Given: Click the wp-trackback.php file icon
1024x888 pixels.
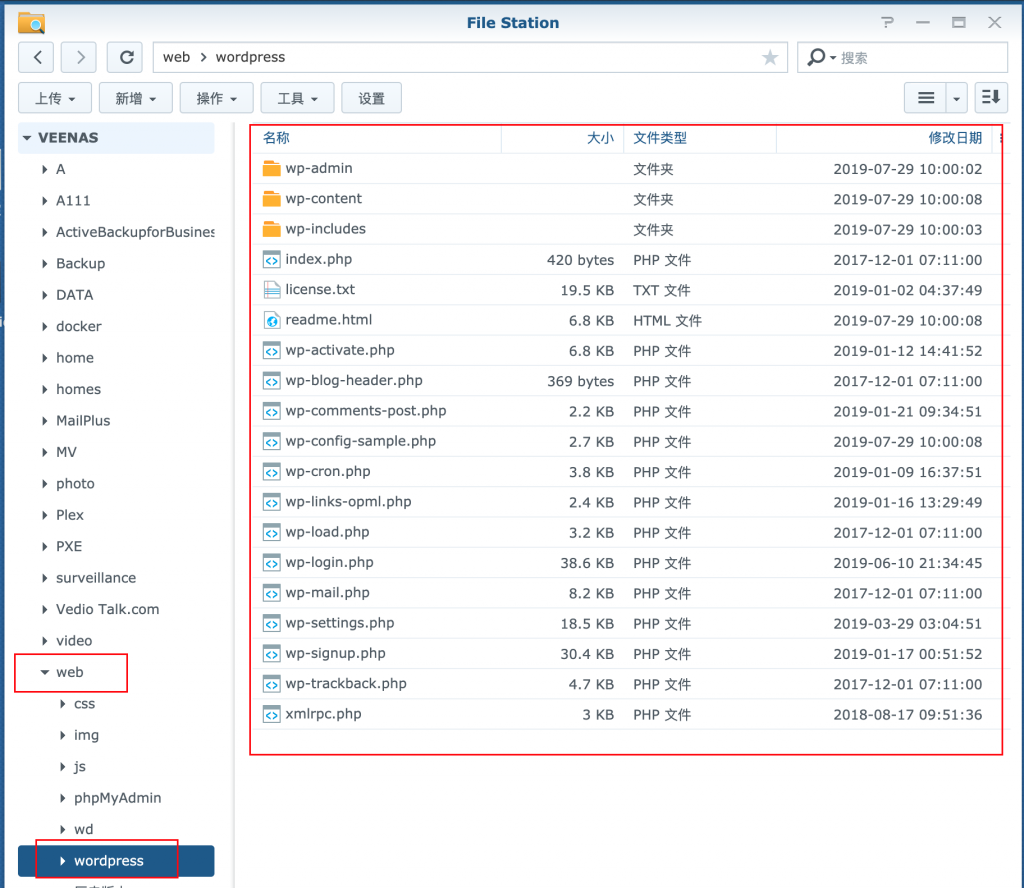Looking at the screenshot, I should coord(272,684).
